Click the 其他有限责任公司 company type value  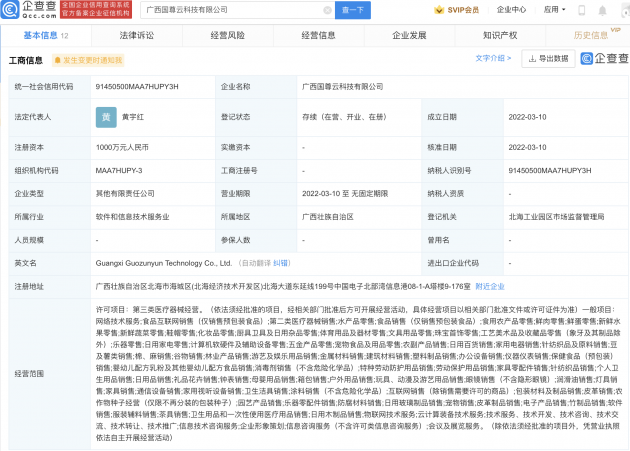pyautogui.click(x=125, y=193)
